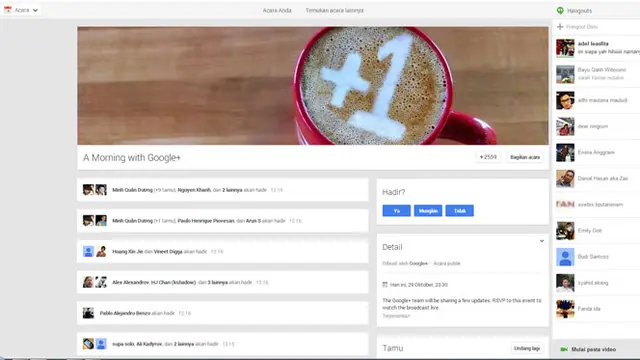
Task: Click Pablo Alejandro Benzo's avatar
Action: point(88,313)
